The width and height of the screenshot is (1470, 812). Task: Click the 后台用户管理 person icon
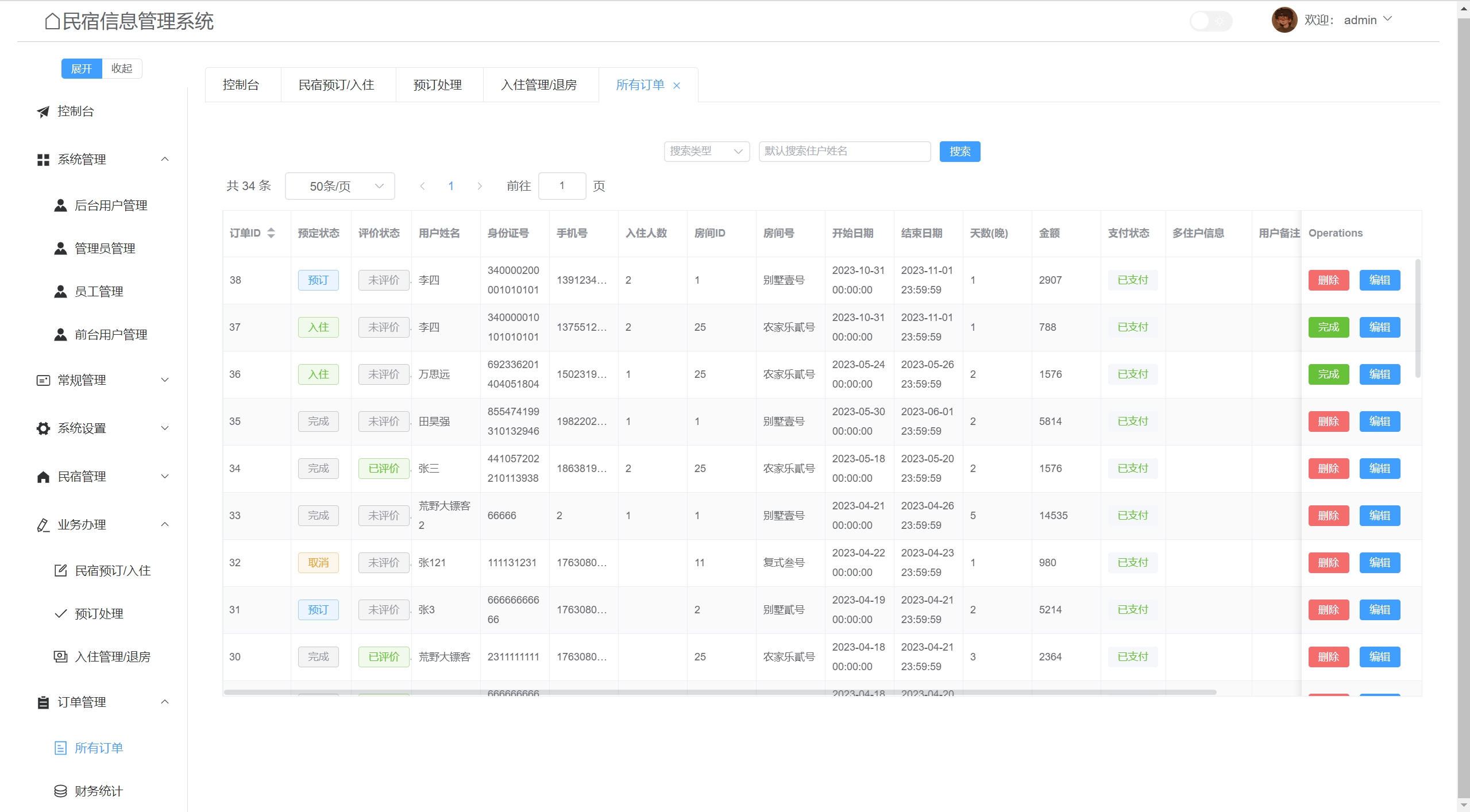coord(60,206)
